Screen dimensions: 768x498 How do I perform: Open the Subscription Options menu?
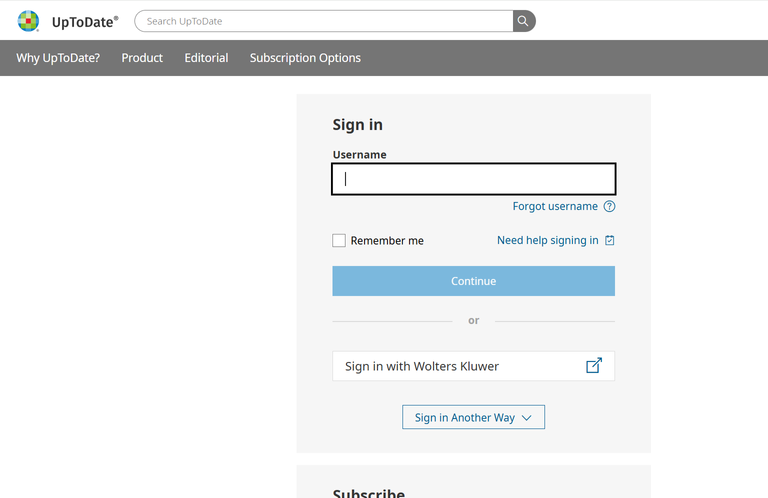pos(305,58)
